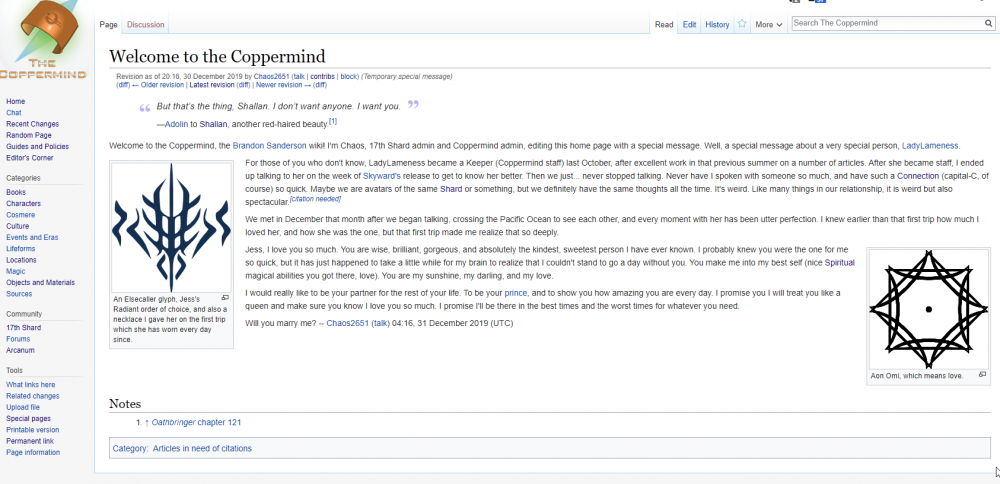
Task: Open Chaos2651 user link in revision line
Action: click(271, 77)
